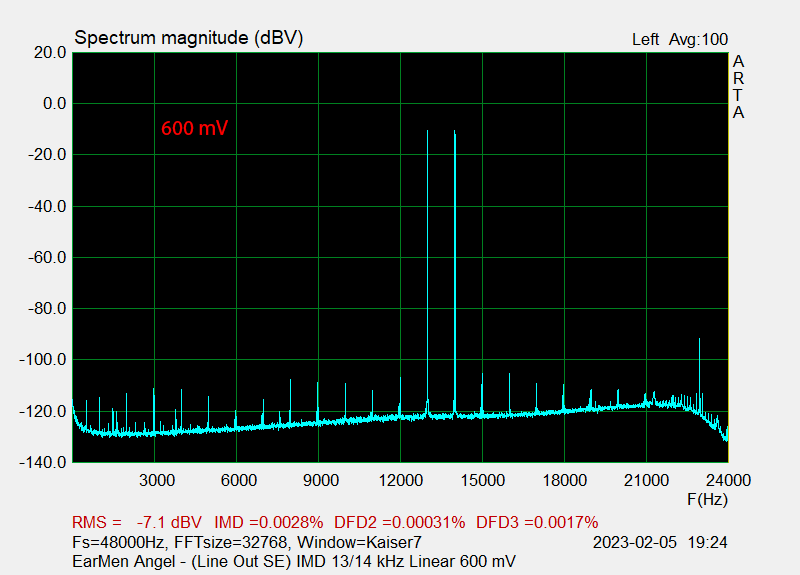800x575 pixels.
Task: Click the RMS = -7.1 dBV readout
Action: (x=137, y=522)
